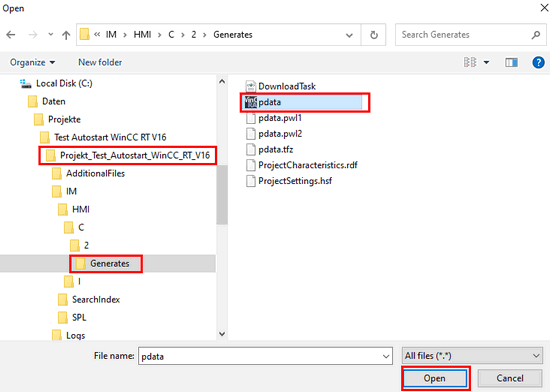
Task: Click the pdata.tfz file icon
Action: (250, 149)
